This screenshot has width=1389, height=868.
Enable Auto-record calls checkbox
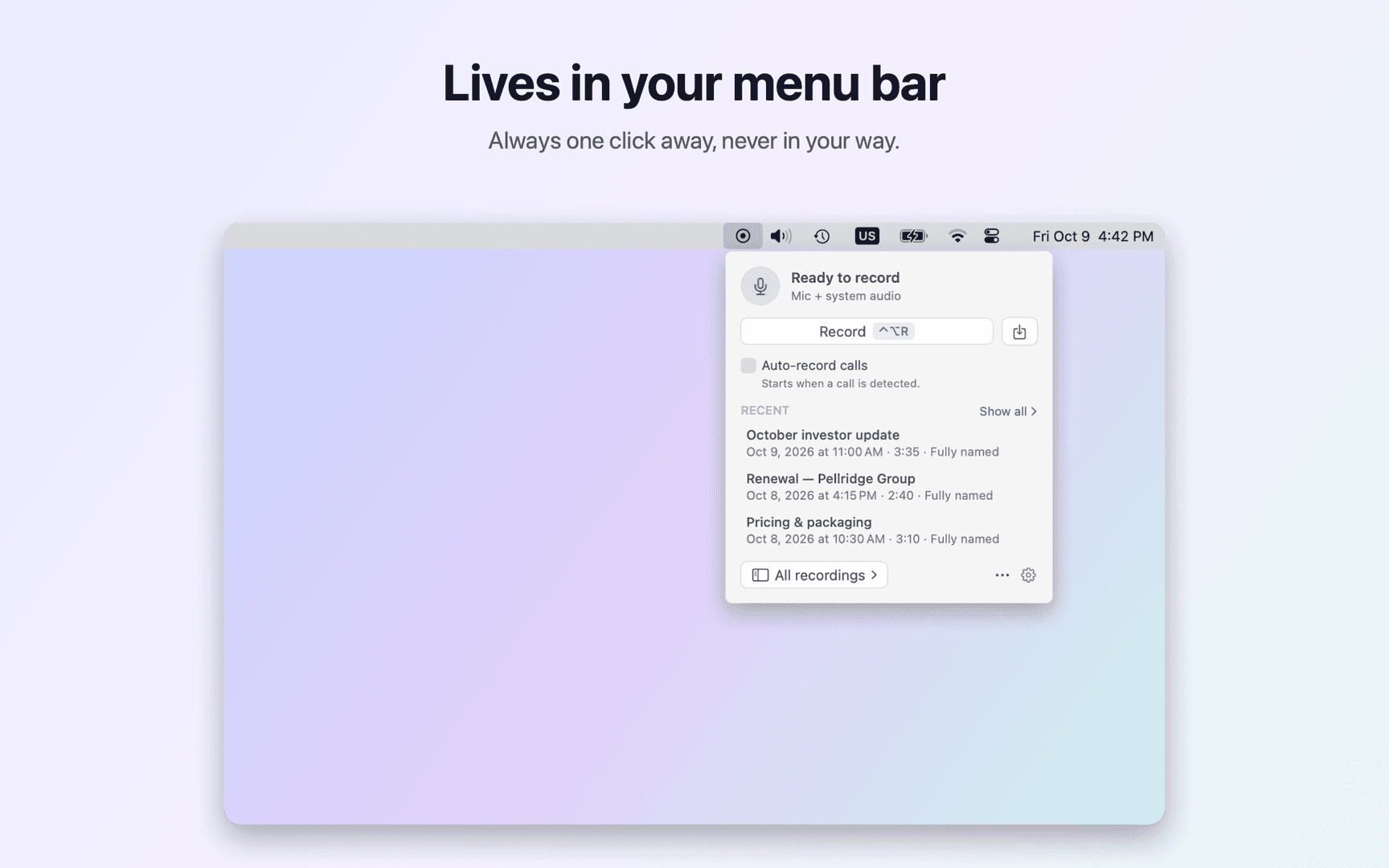[x=748, y=366]
